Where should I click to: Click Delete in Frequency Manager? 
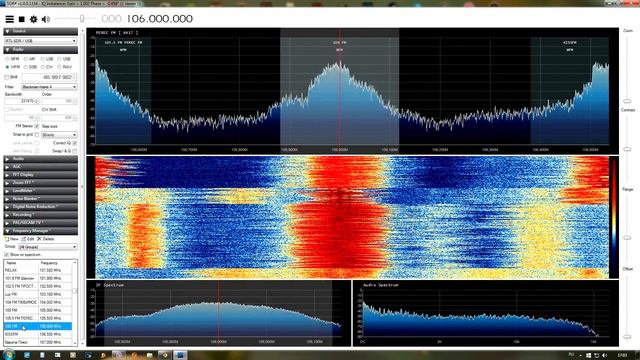46,239
